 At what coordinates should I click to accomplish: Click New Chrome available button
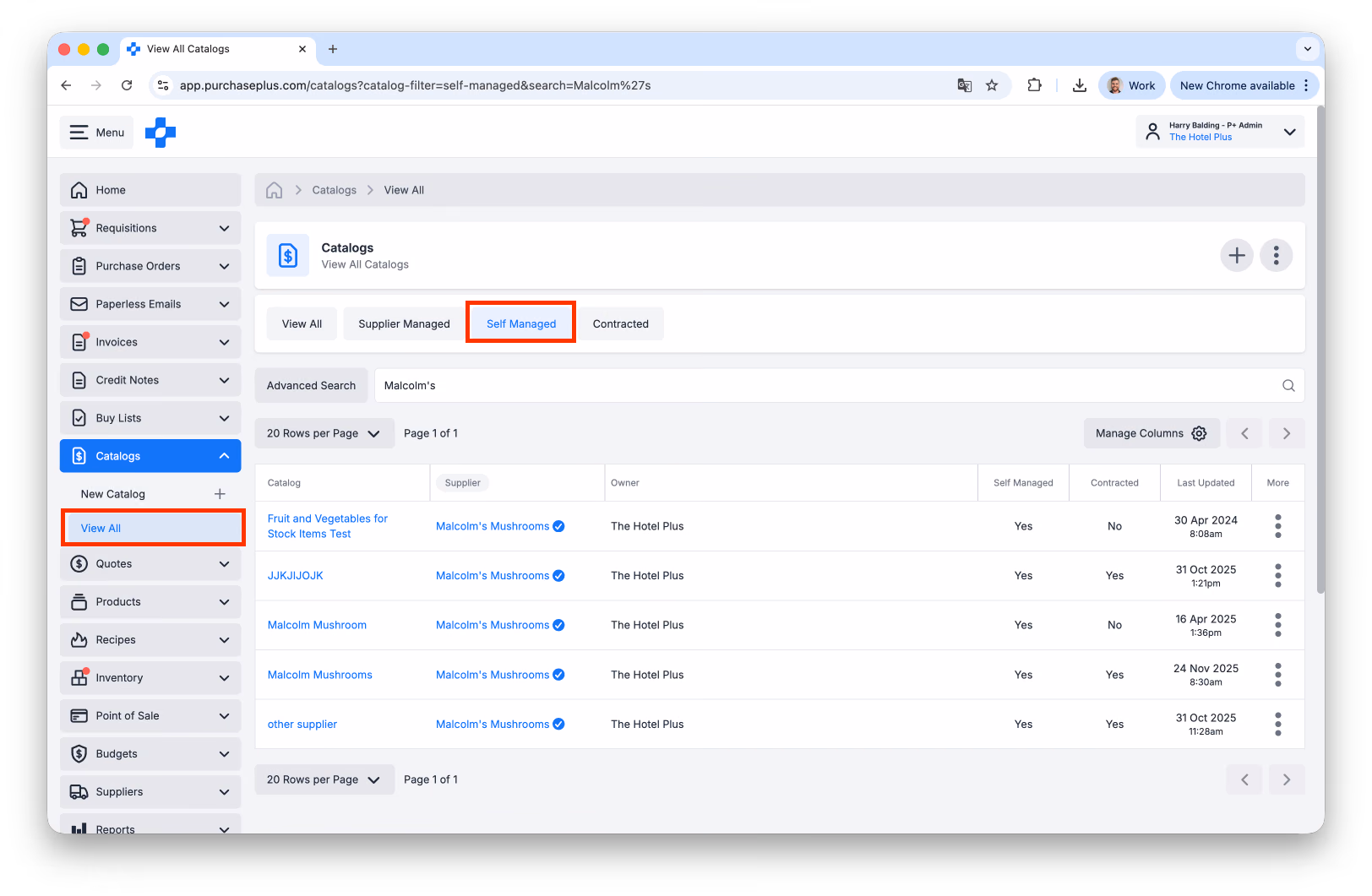1244,85
